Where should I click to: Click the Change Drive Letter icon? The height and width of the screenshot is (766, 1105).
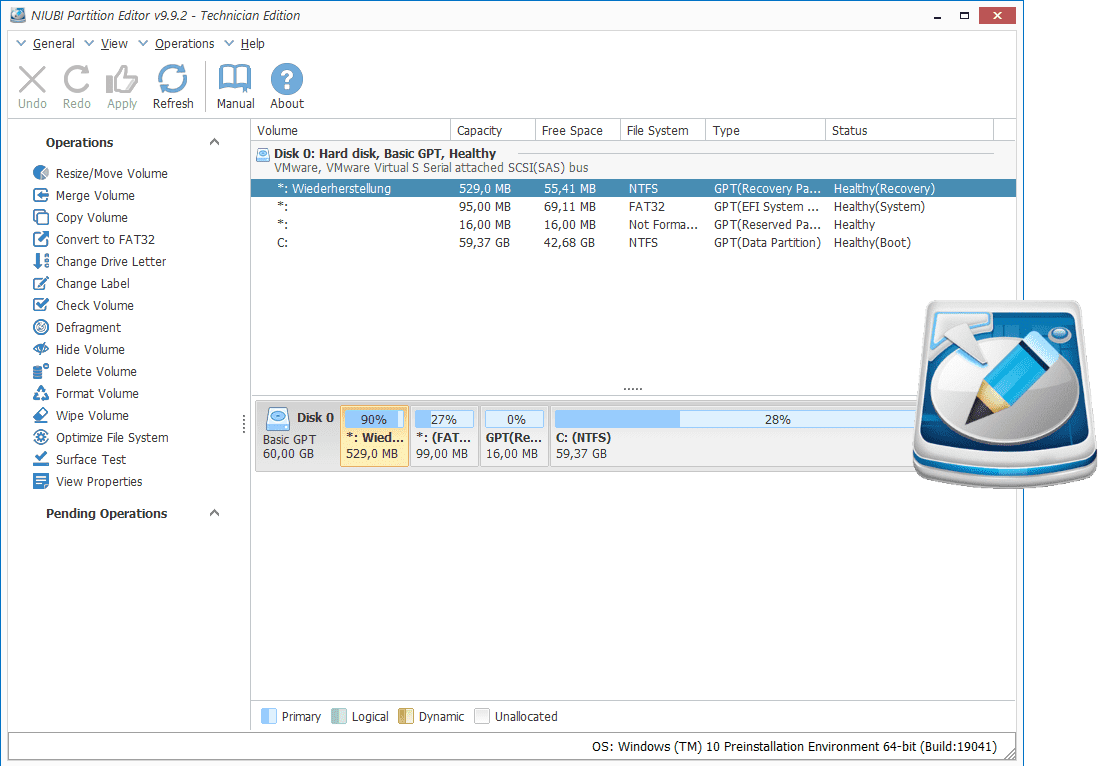click(41, 261)
